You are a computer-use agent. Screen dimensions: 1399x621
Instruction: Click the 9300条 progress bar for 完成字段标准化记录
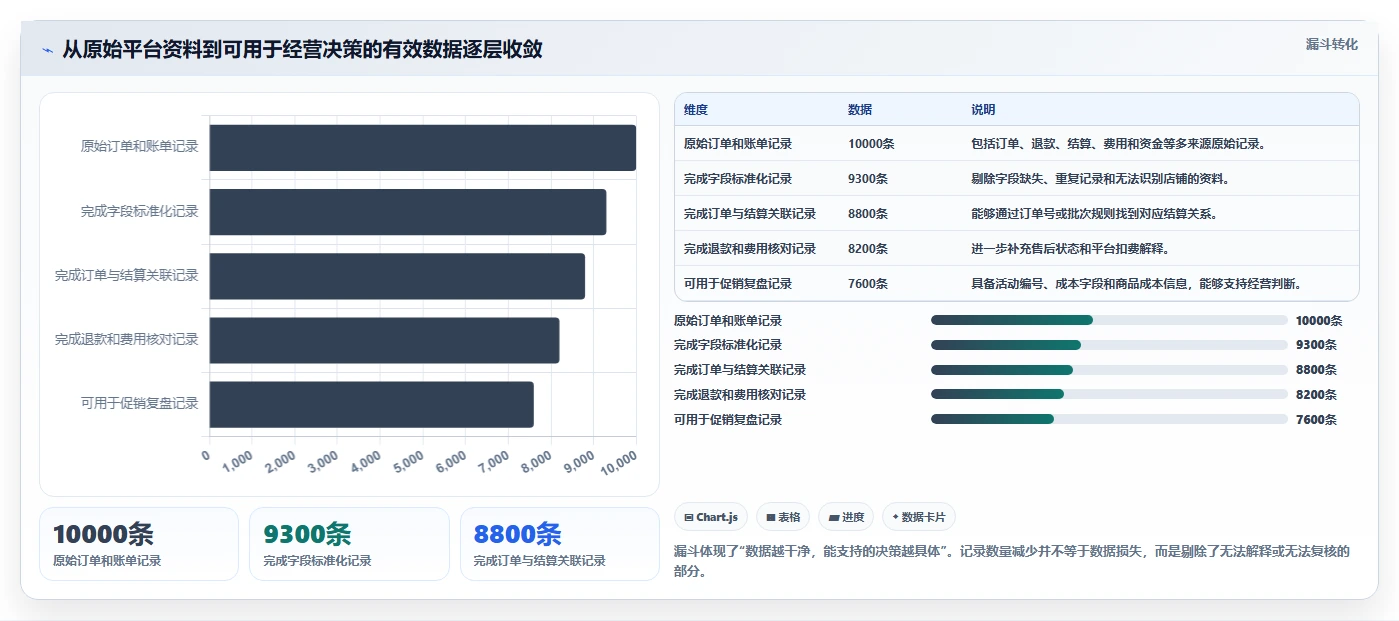[x=1109, y=345]
